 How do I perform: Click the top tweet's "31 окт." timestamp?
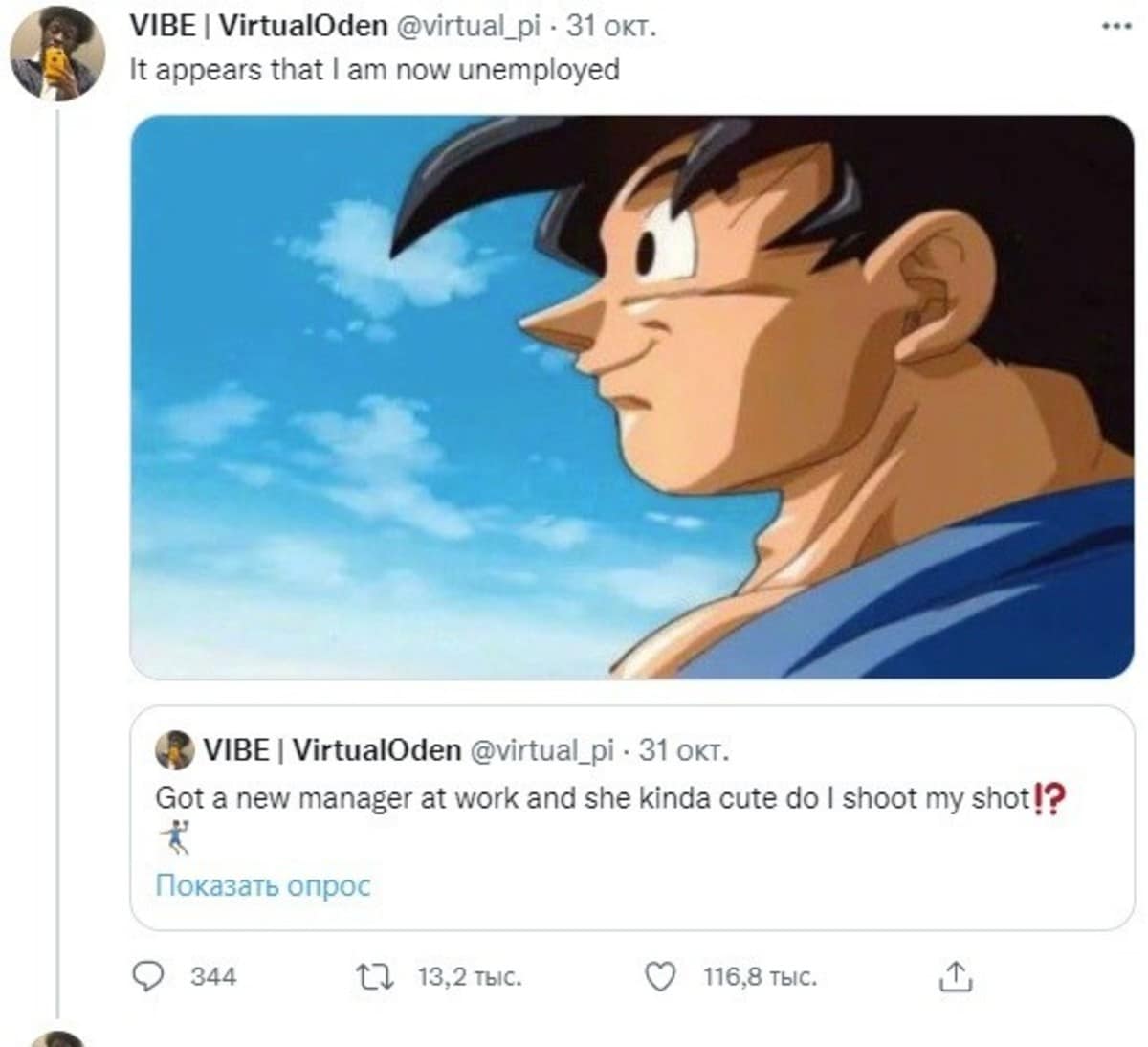click(611, 26)
